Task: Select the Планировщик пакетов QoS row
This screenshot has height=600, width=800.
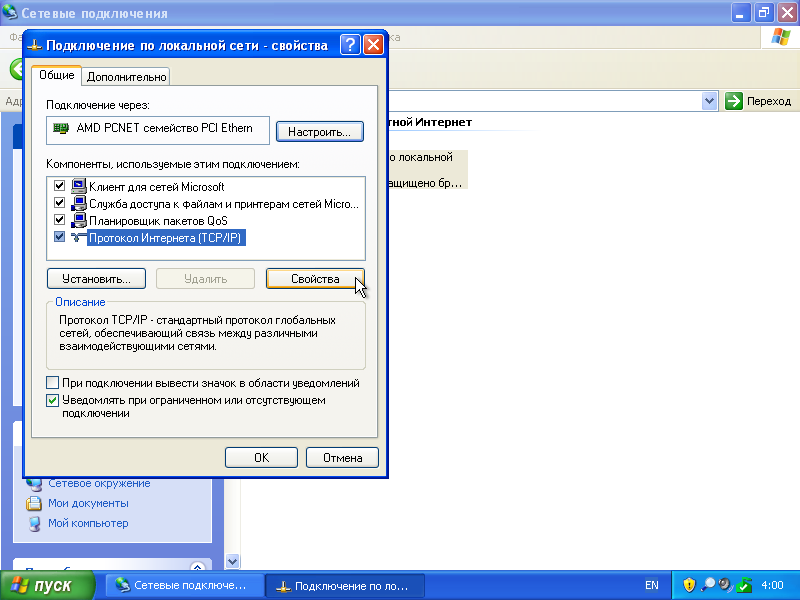Action: (206, 220)
